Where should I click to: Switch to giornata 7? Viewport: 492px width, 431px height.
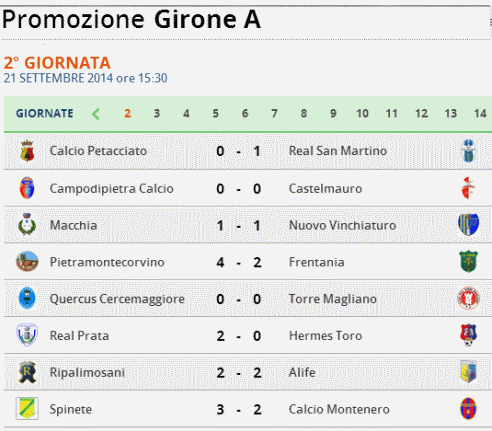274,114
